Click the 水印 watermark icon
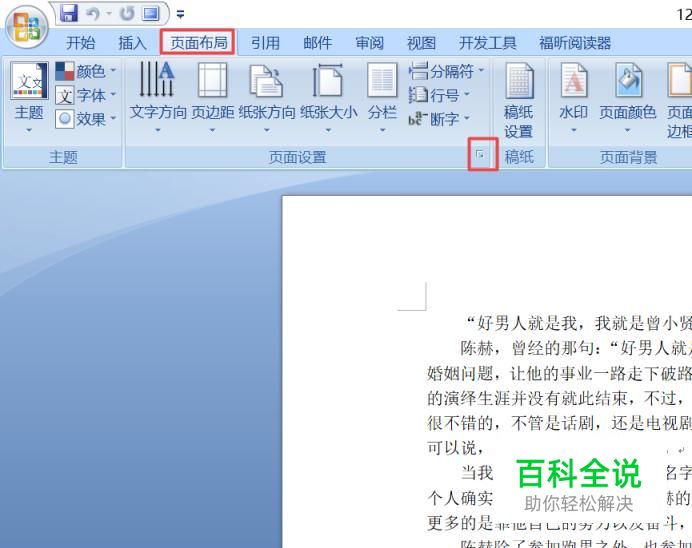The height and width of the screenshot is (548, 692). pos(574,80)
